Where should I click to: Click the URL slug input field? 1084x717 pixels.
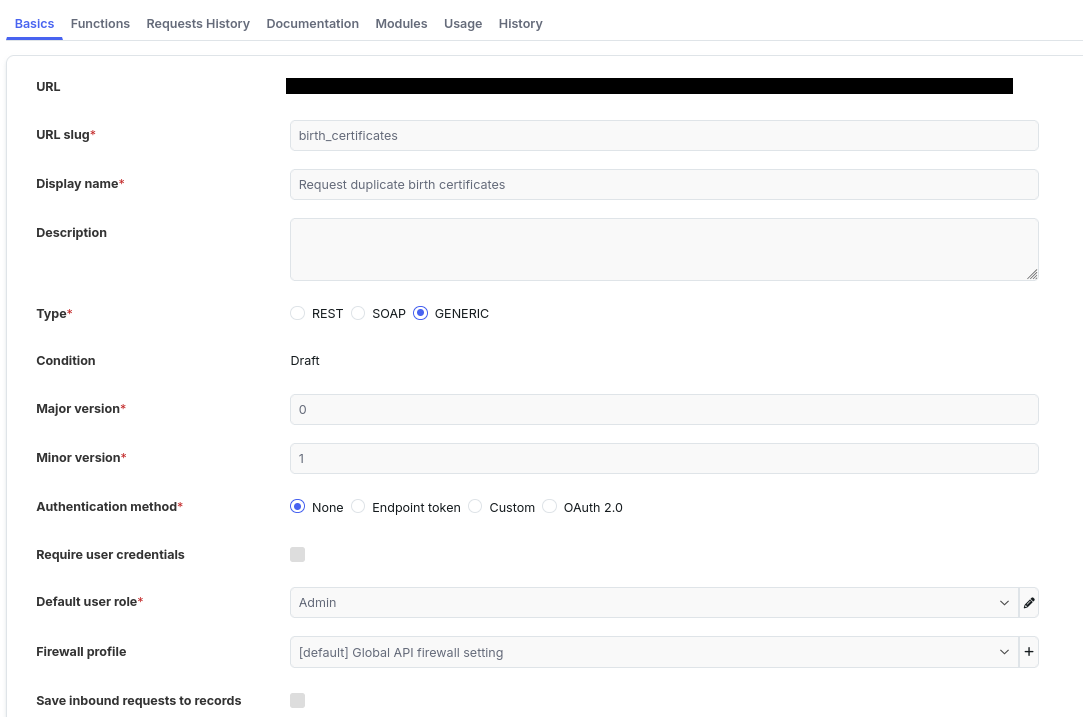point(664,136)
